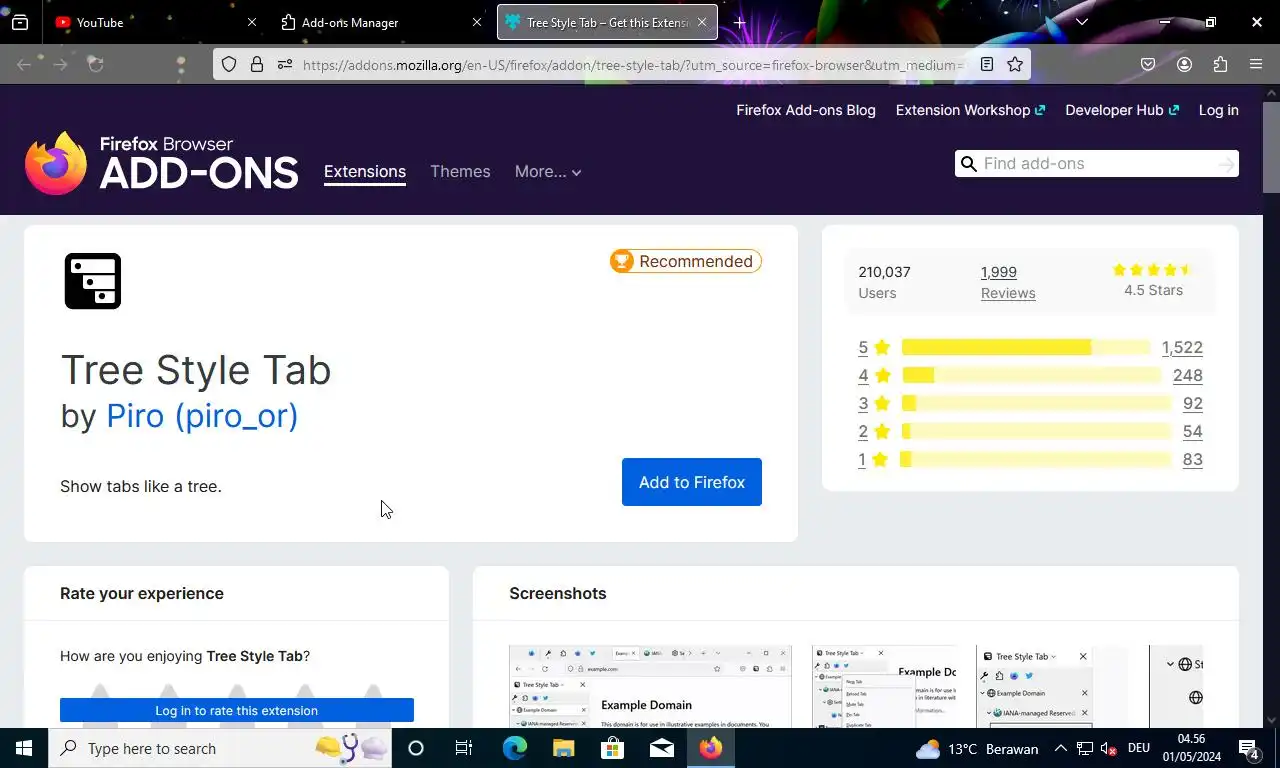
Task: Toggle reader view icon
Action: tap(987, 64)
